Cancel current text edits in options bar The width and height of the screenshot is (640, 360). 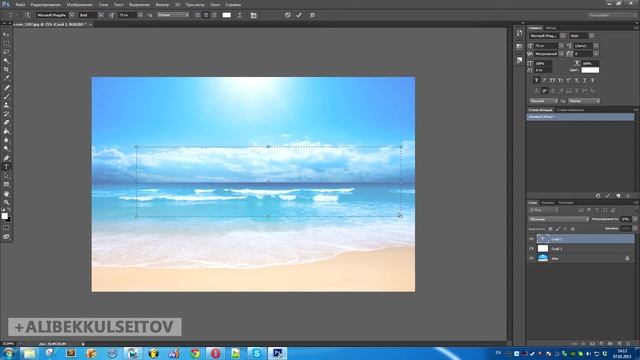pos(288,15)
